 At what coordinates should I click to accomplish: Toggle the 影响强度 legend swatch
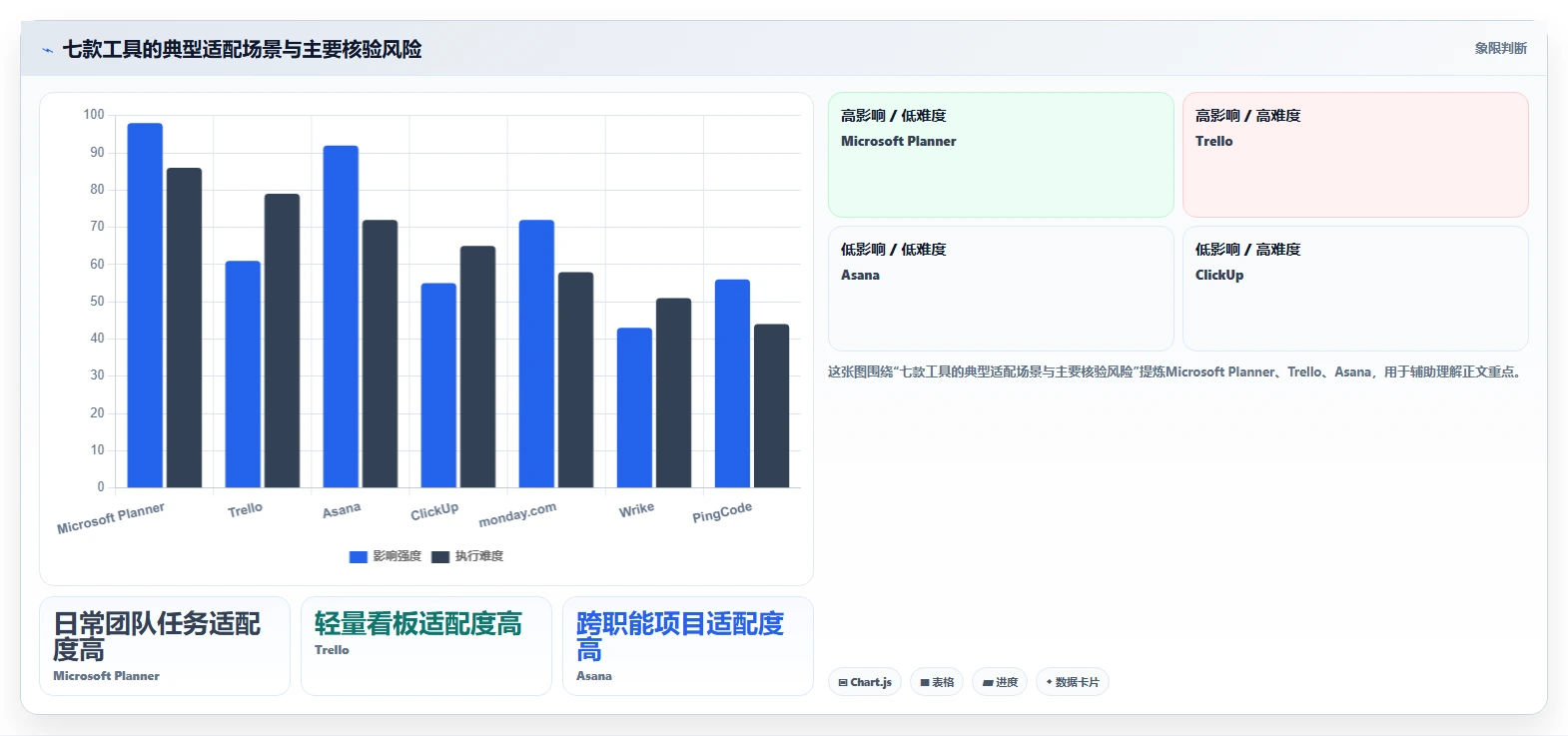click(358, 557)
